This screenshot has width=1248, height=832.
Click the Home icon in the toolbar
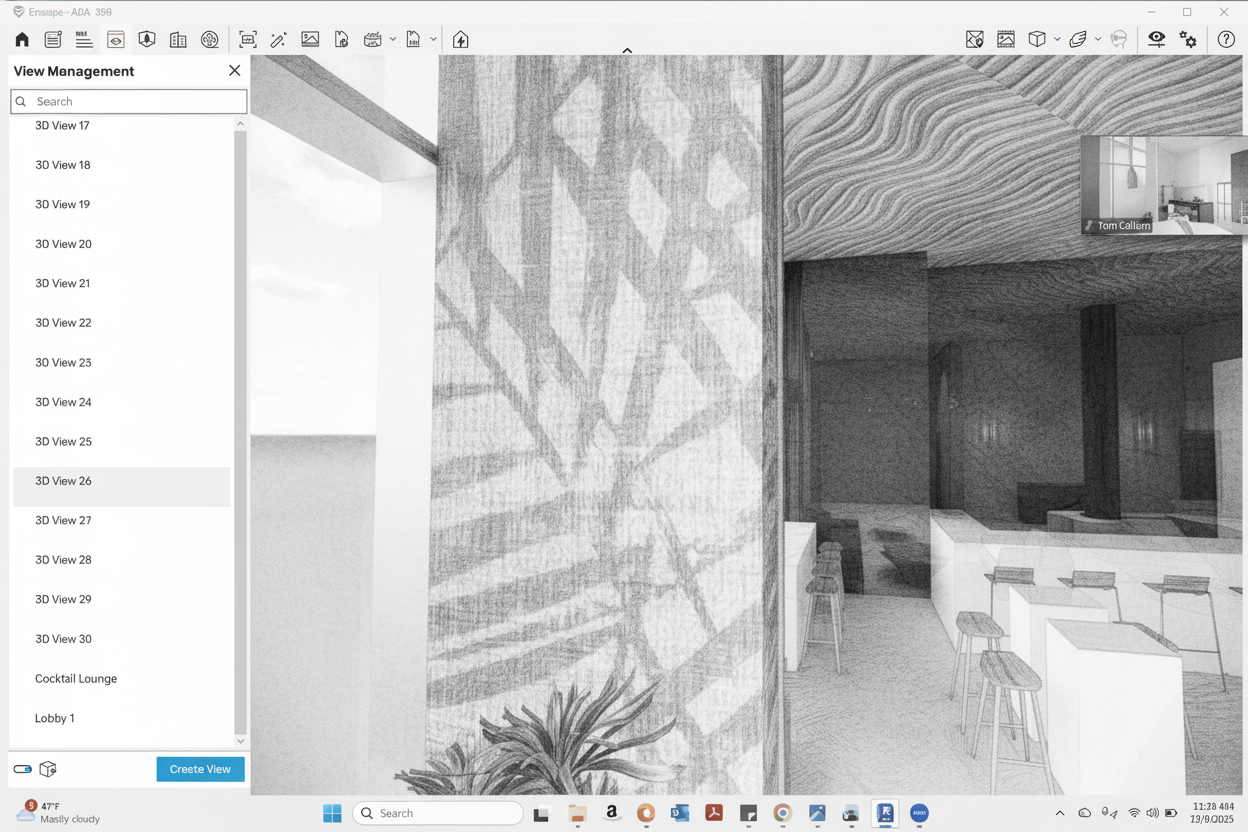click(x=22, y=40)
